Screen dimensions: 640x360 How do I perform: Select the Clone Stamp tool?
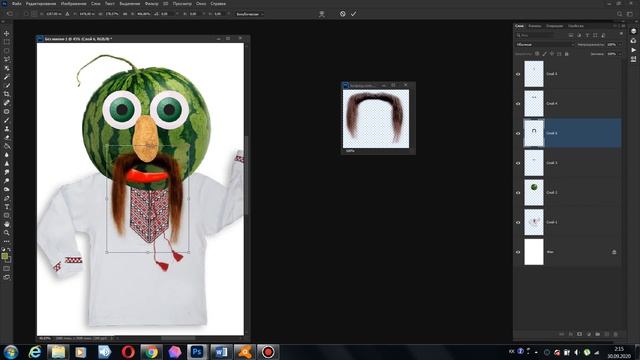[7, 129]
